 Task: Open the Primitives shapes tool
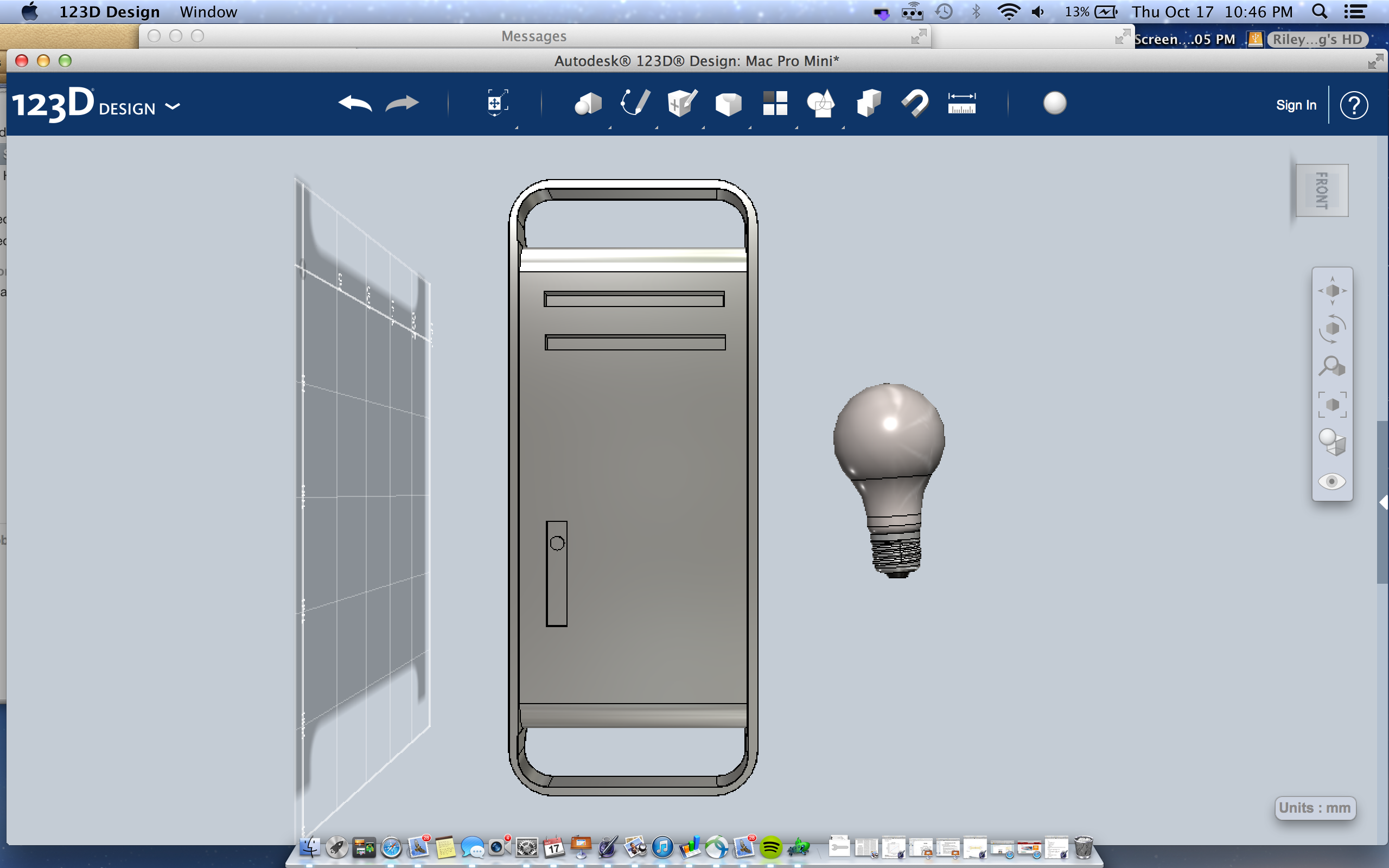pos(588,104)
